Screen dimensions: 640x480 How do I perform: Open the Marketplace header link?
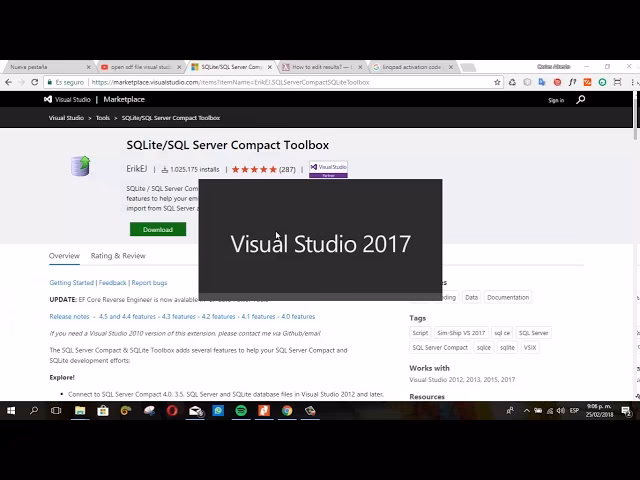click(x=124, y=100)
